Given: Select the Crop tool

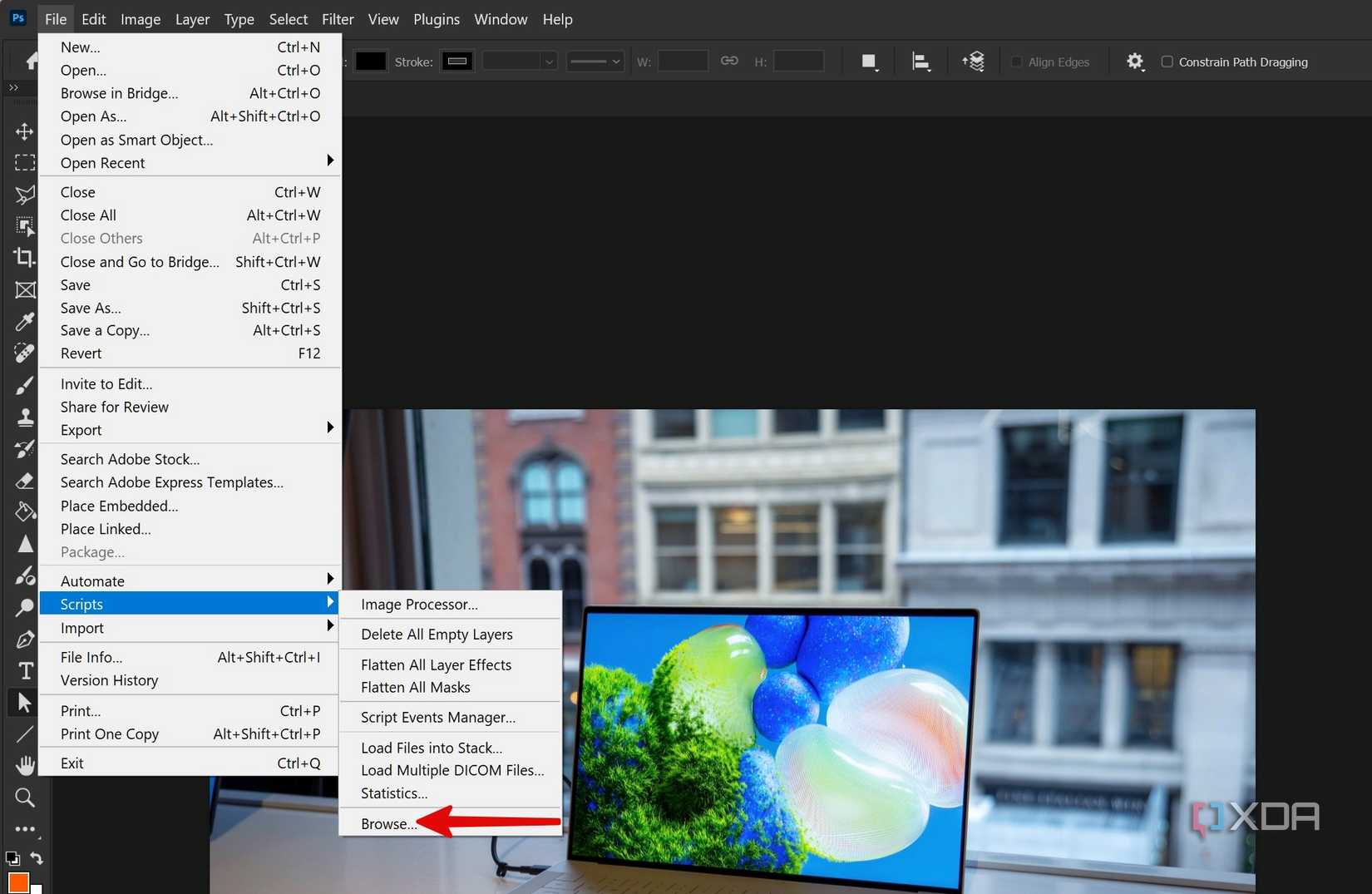Looking at the screenshot, I should coord(24,258).
